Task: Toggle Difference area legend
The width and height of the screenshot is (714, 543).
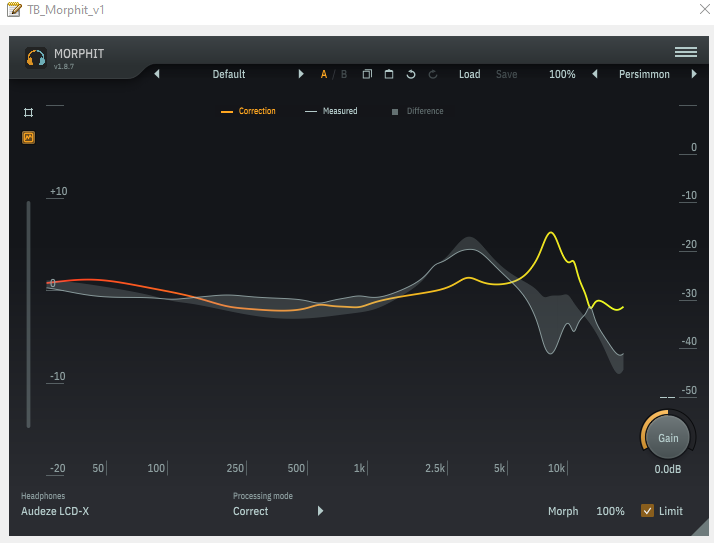Action: 418,111
